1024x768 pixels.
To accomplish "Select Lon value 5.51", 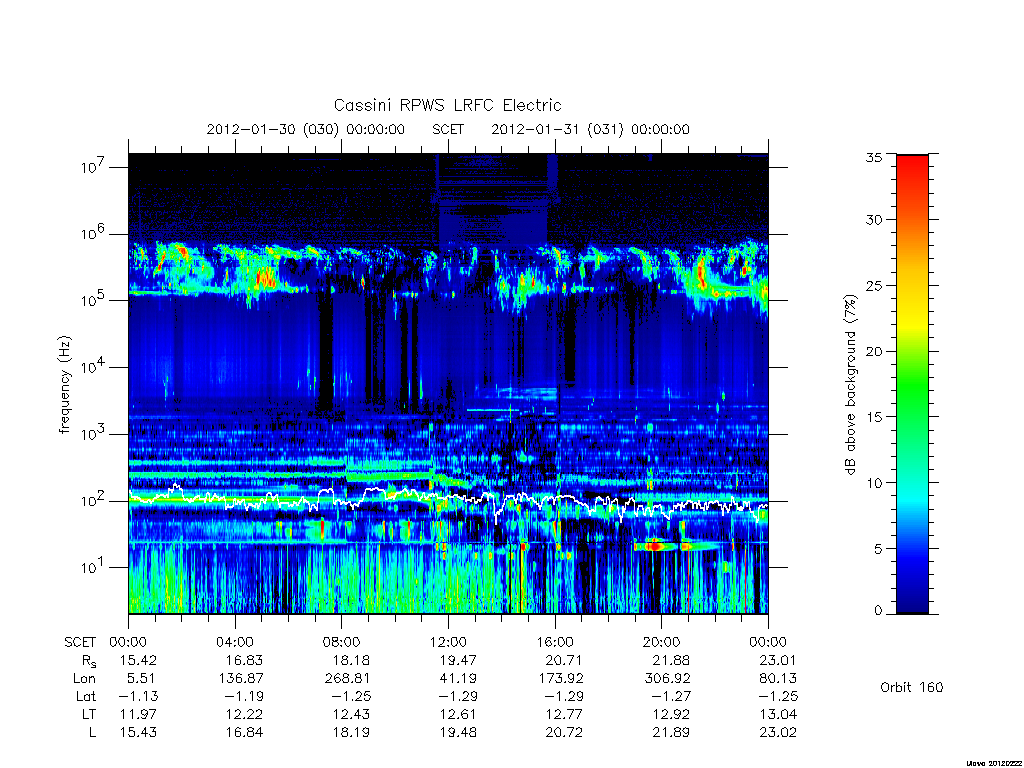I will coord(142,679).
